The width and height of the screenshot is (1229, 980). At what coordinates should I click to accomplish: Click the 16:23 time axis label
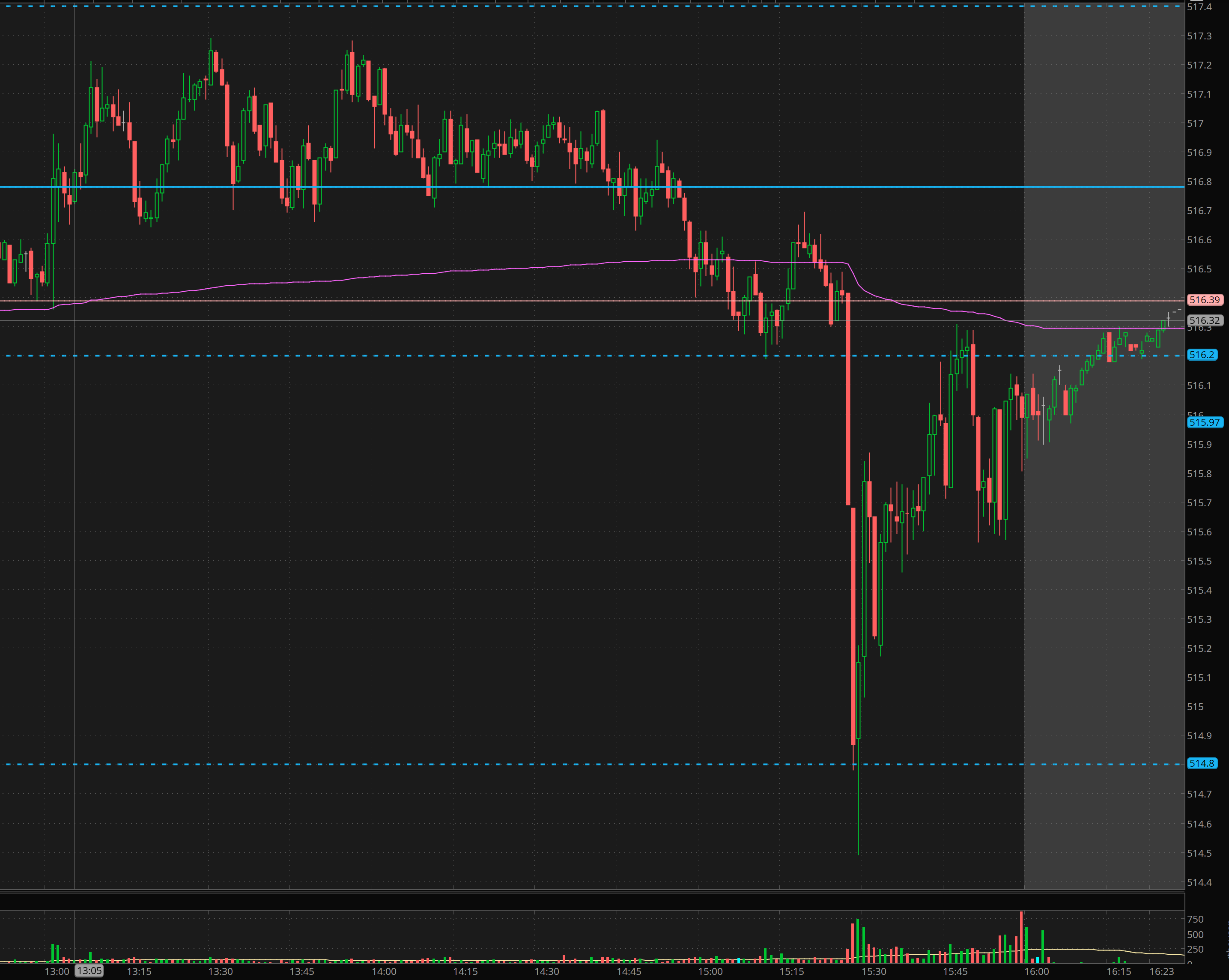pos(1161,971)
